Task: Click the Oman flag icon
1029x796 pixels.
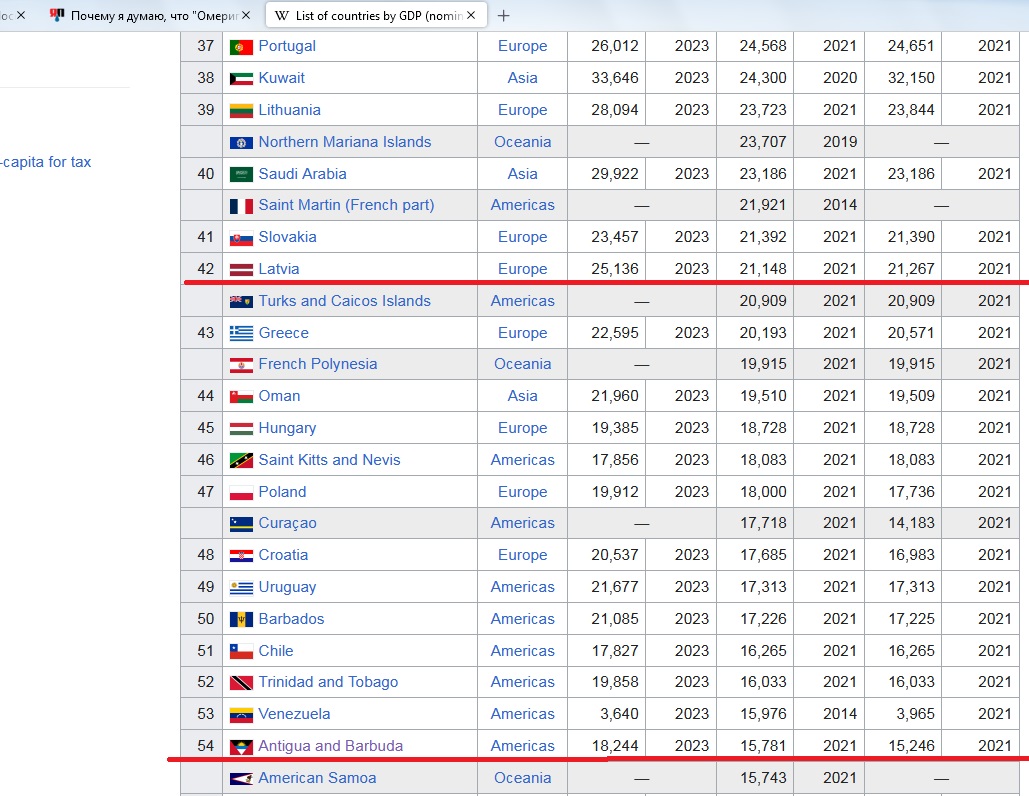Action: coord(241,397)
